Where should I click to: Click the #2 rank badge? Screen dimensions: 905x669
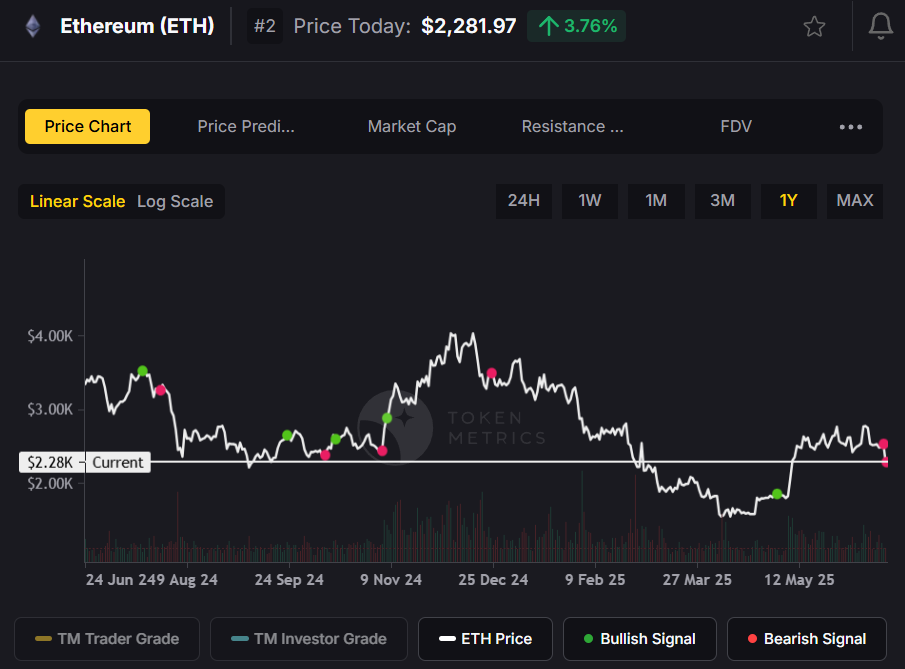(265, 26)
